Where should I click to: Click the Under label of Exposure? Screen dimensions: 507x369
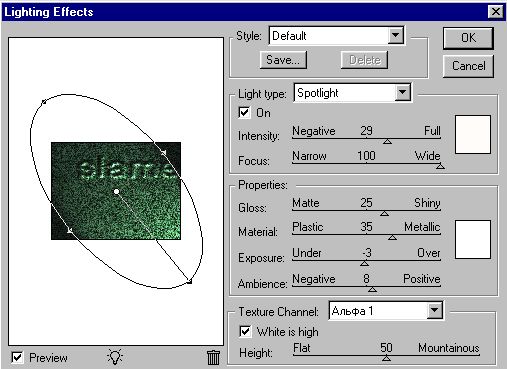[307, 253]
